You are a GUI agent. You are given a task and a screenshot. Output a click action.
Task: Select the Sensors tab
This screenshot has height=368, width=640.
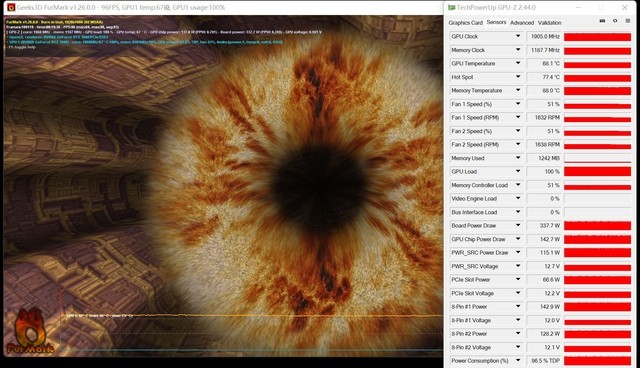click(x=496, y=22)
